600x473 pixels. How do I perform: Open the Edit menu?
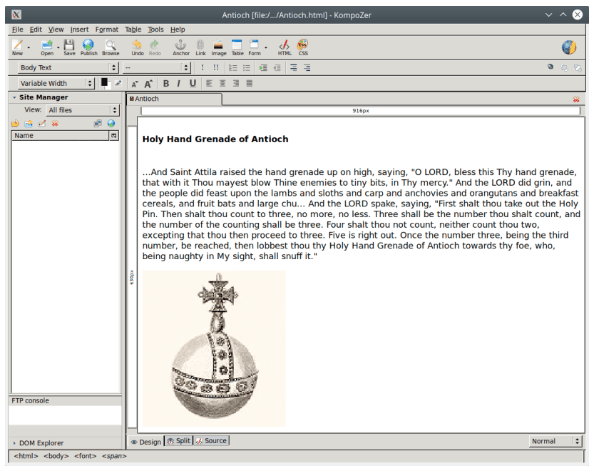click(36, 29)
